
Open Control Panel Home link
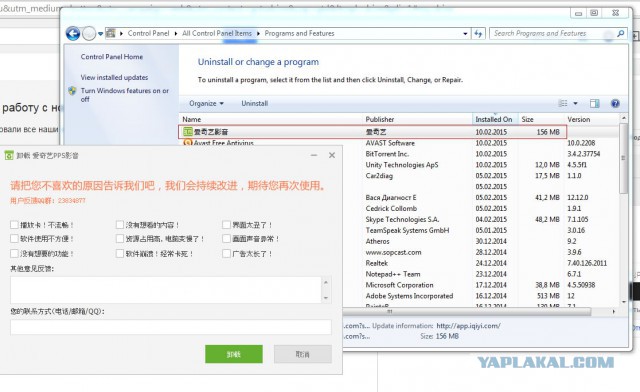(112, 57)
